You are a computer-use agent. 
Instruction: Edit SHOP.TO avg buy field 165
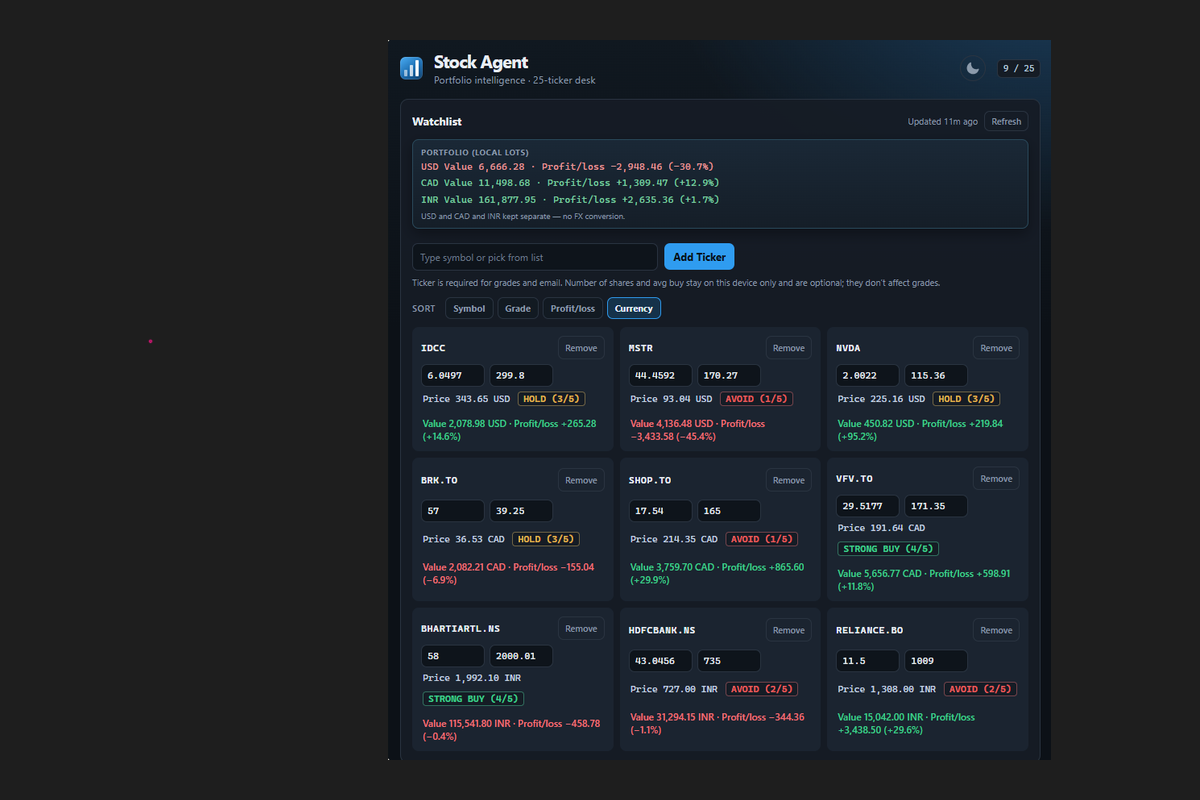729,511
